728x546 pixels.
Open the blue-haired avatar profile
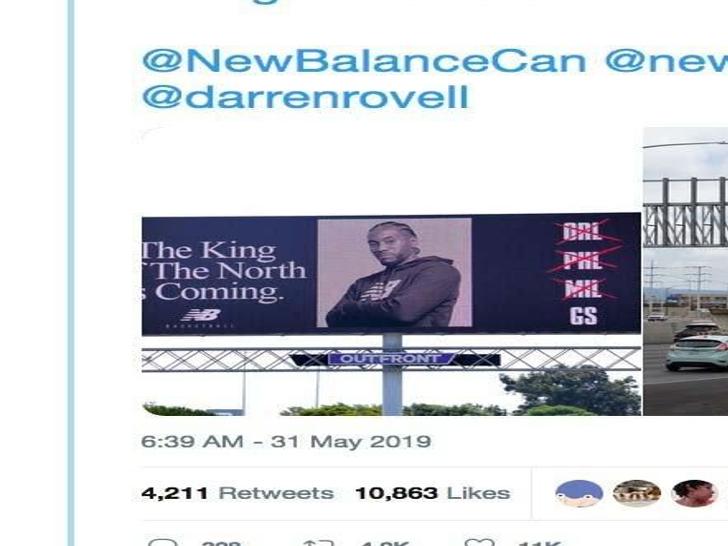click(579, 493)
